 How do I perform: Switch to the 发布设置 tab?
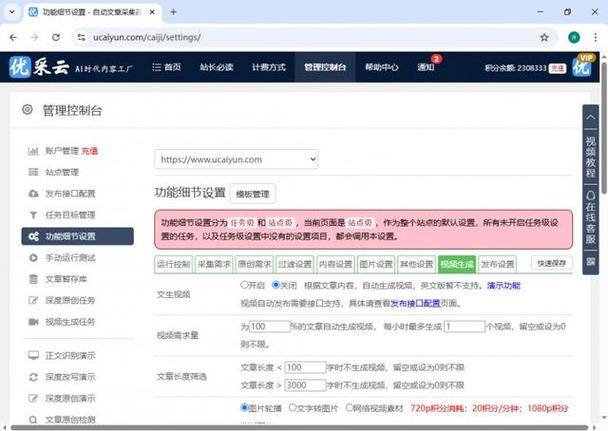(x=497, y=264)
